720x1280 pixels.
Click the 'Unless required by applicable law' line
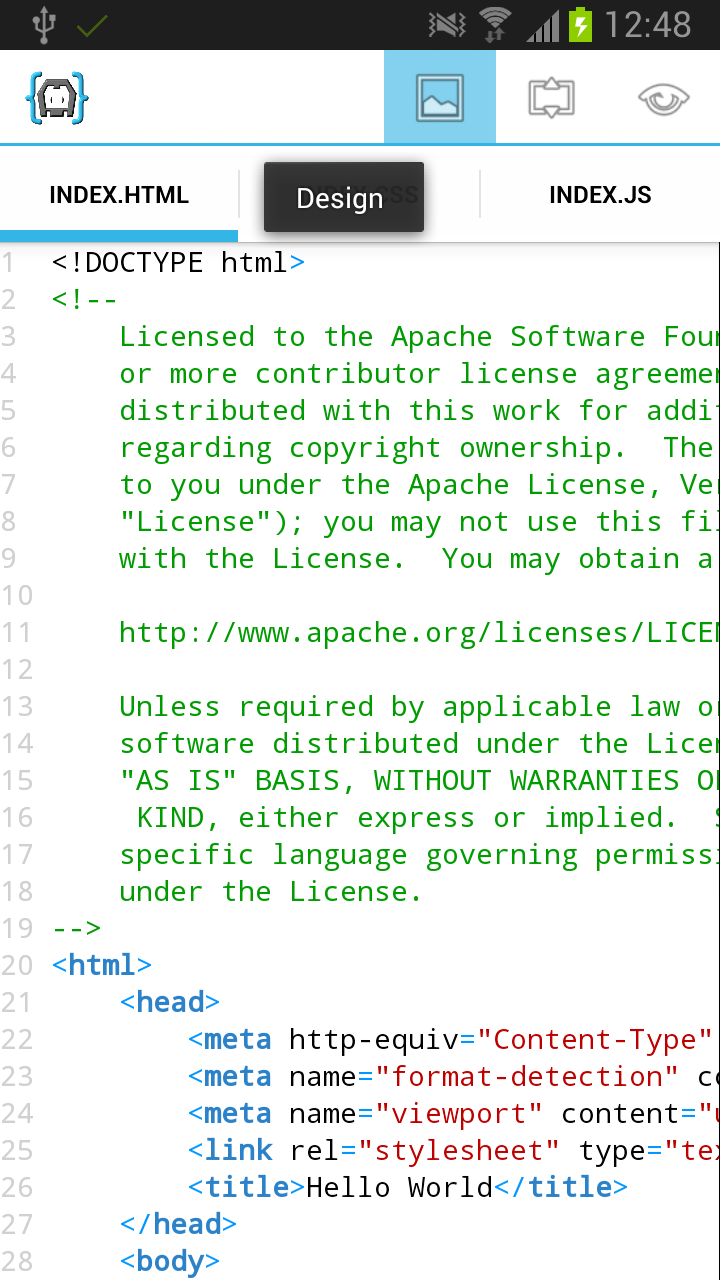(419, 707)
